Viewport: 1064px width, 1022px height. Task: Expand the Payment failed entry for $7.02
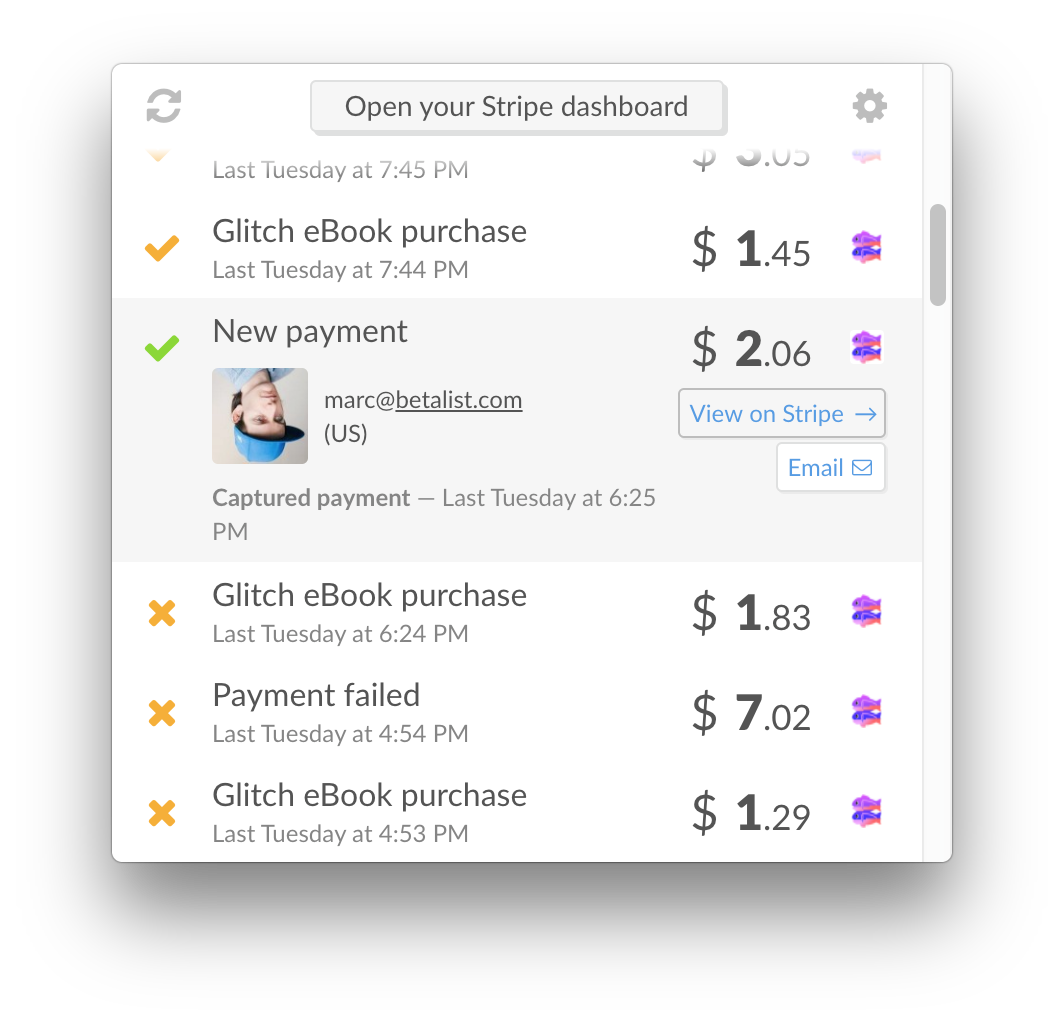click(316, 696)
